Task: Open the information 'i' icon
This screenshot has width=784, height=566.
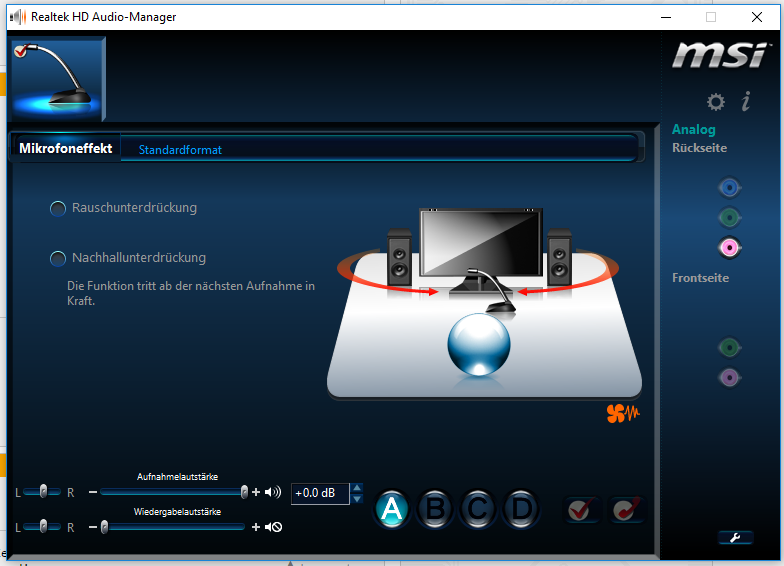Action: click(746, 101)
